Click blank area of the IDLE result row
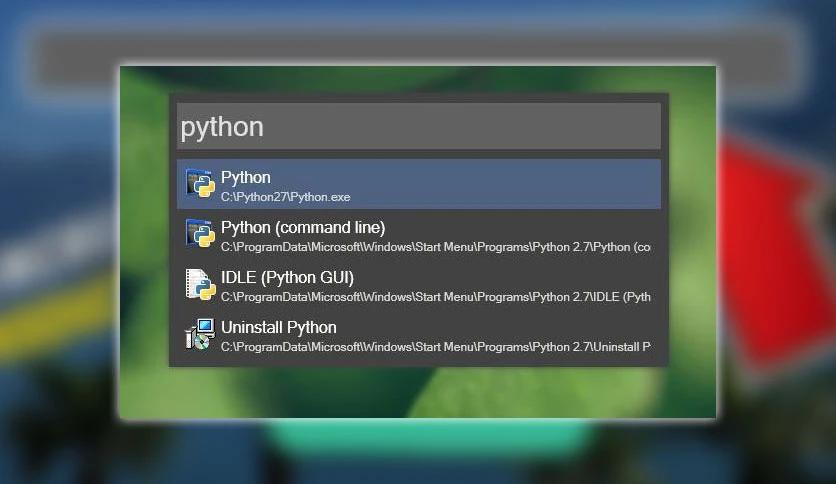Screen dimensions: 836x484 [x=507, y=278]
